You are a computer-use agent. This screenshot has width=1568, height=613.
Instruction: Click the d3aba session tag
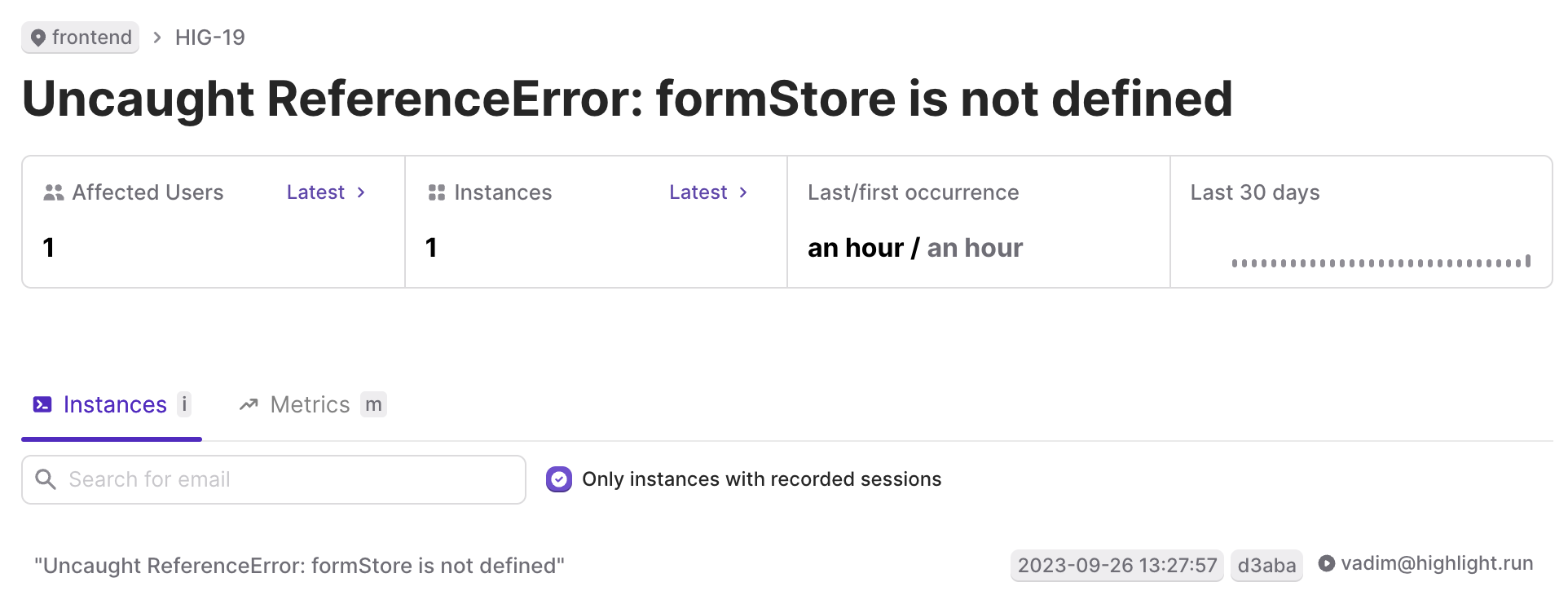tap(1266, 566)
